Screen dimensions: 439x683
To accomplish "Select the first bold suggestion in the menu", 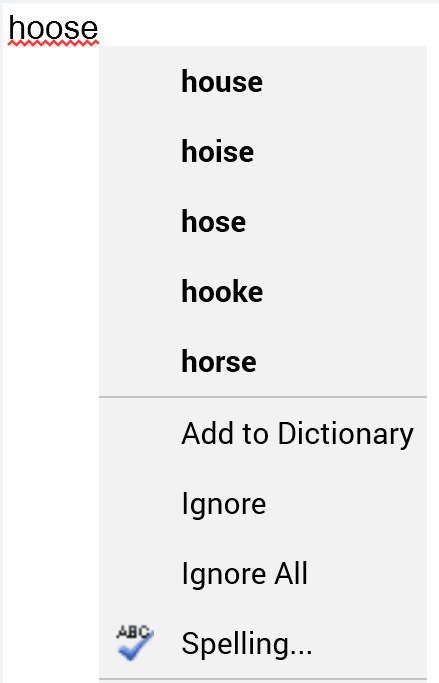I will click(263, 81).
